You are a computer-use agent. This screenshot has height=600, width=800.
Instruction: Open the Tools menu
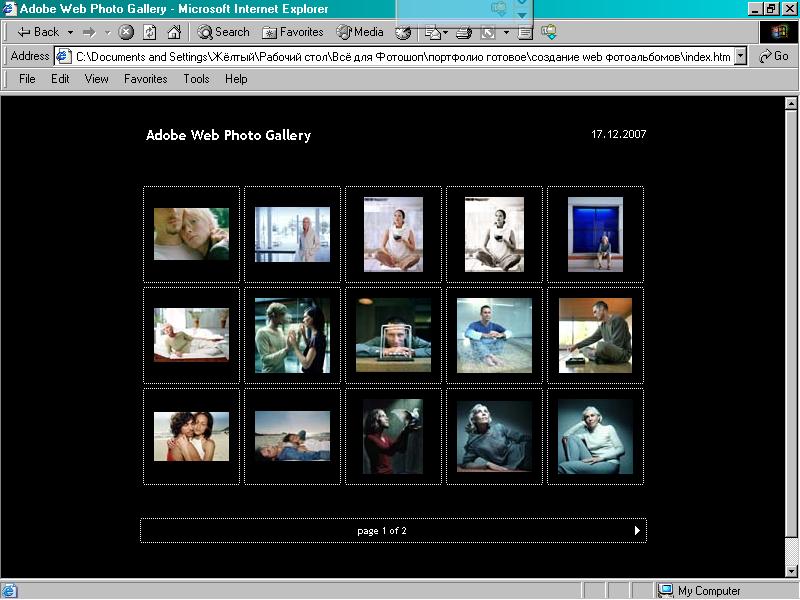coord(196,79)
